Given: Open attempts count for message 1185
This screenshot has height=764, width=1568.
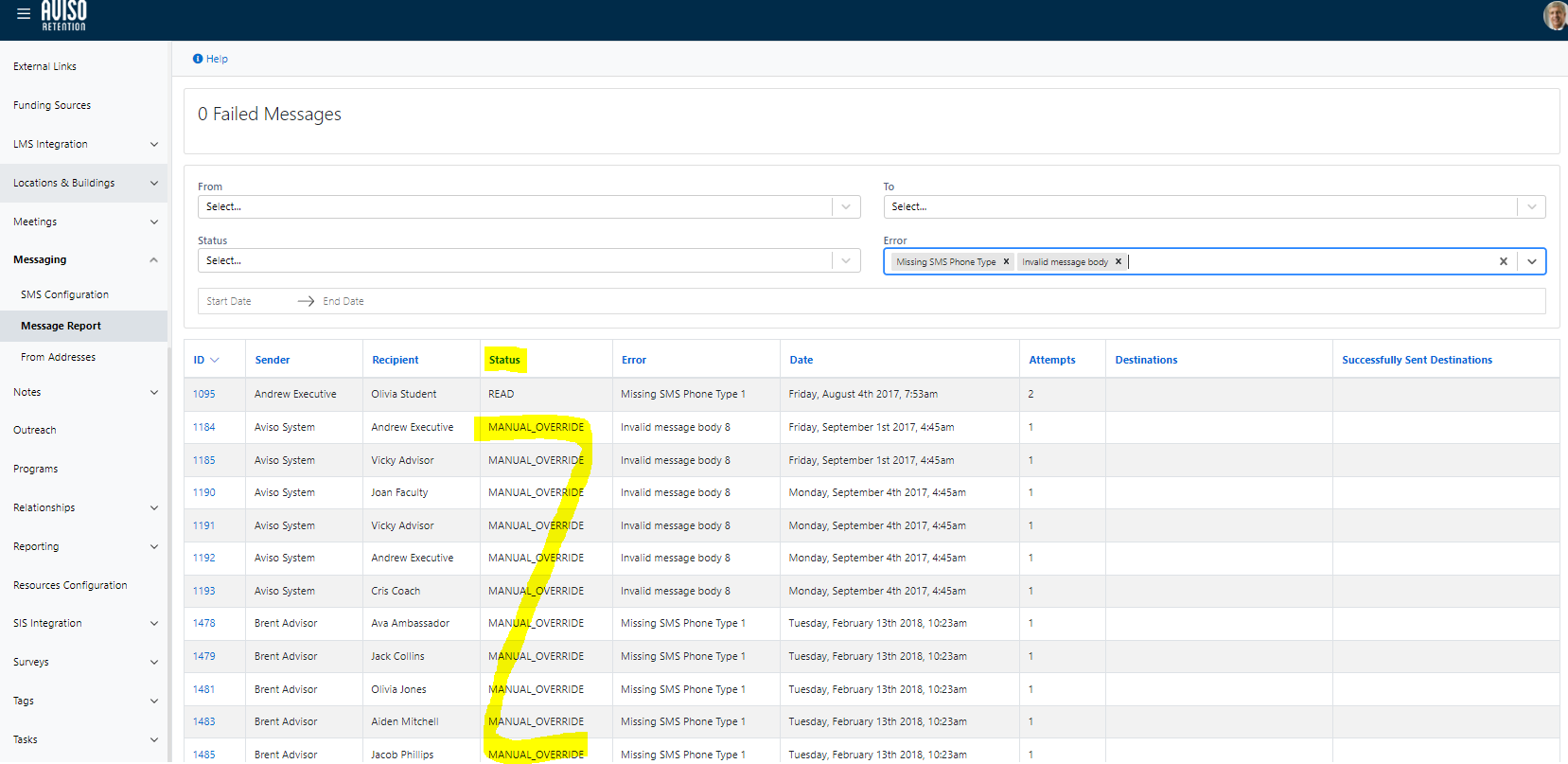Looking at the screenshot, I should (x=1031, y=460).
